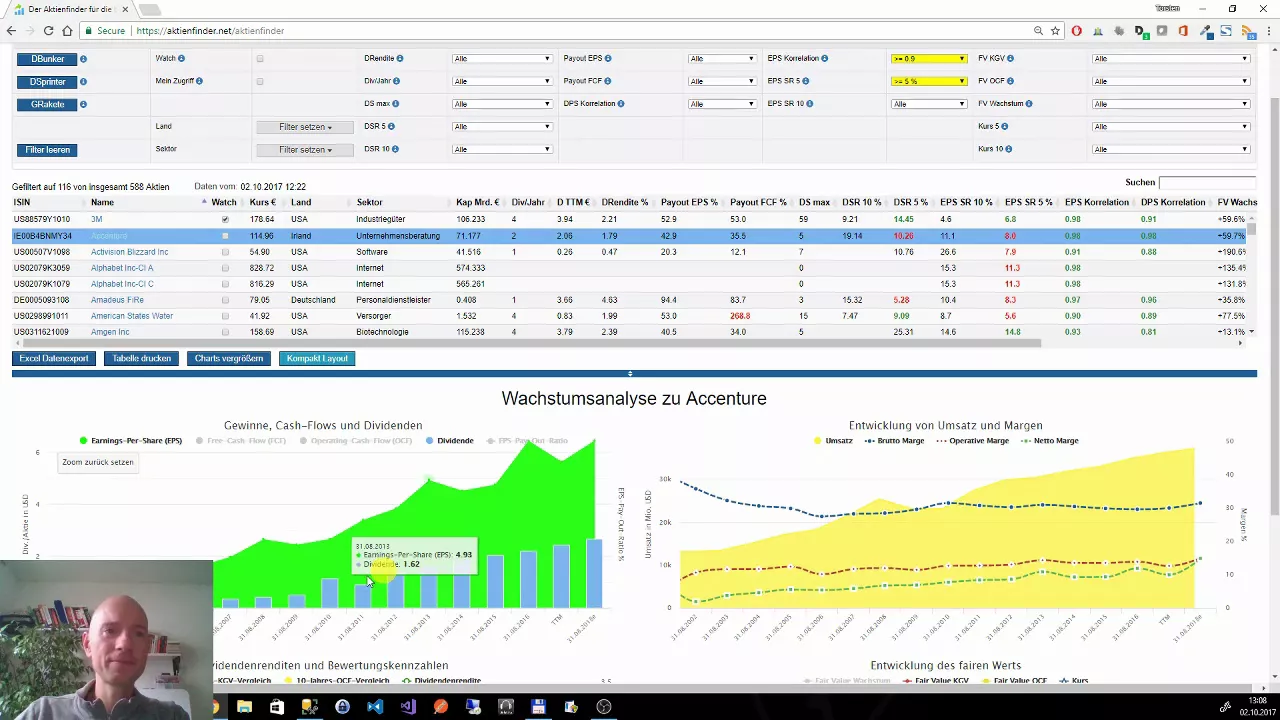Show info icon next to DSR 5
The width and height of the screenshot is (1280, 720).
tap(391, 127)
